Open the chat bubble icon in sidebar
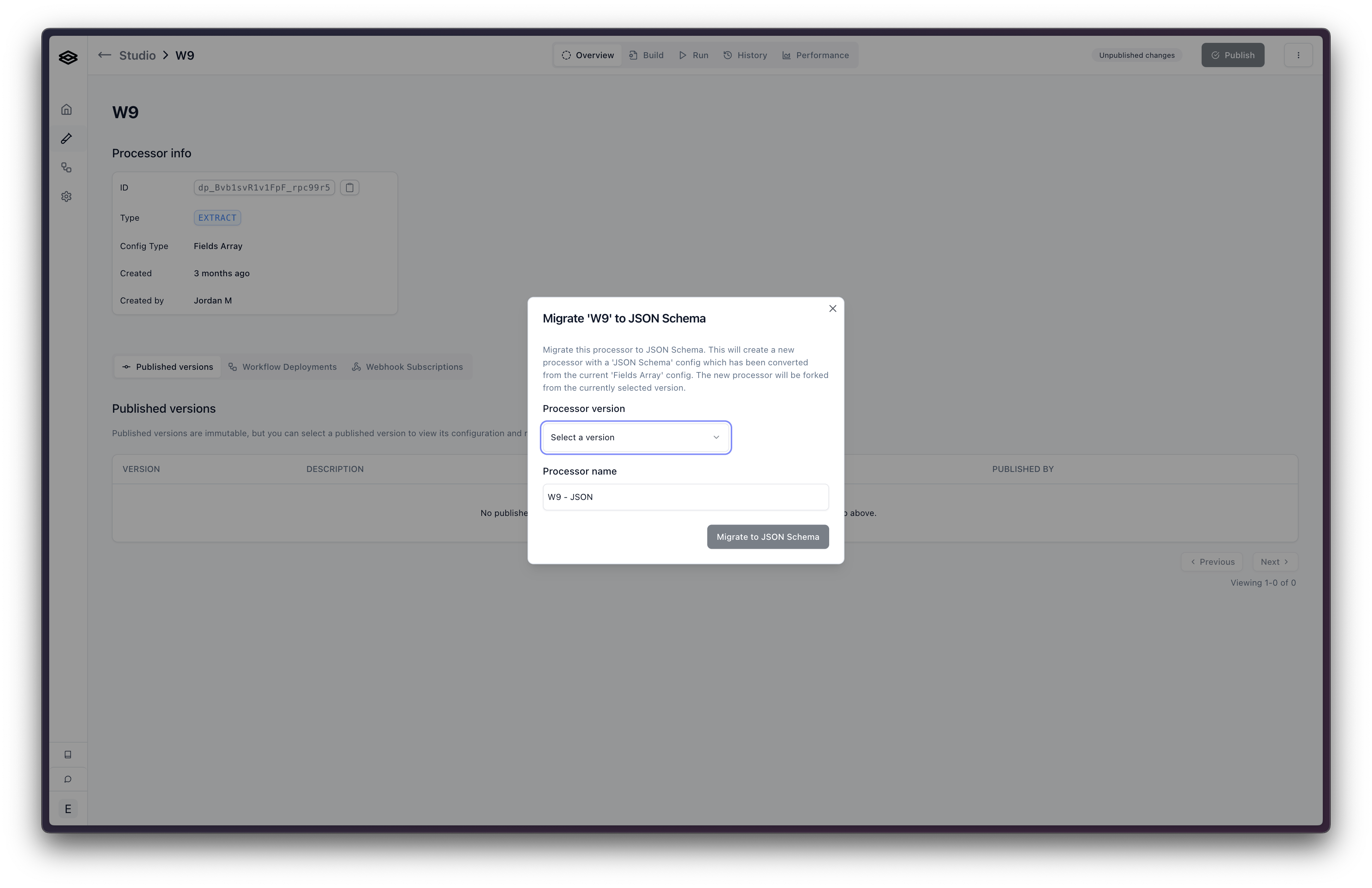Viewport: 1372px width, 888px height. pos(67,779)
